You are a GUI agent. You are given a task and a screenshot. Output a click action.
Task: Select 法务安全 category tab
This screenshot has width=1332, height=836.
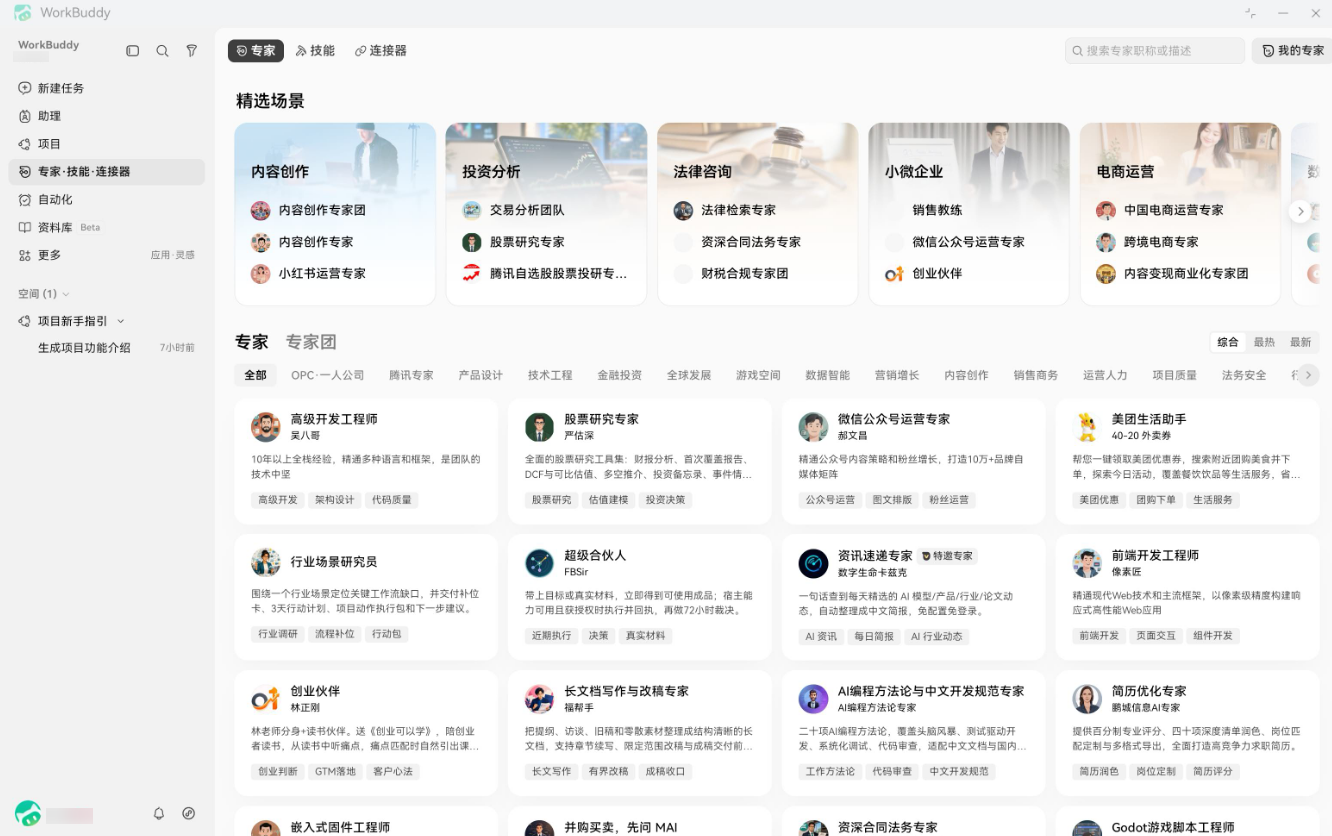[x=1244, y=375]
